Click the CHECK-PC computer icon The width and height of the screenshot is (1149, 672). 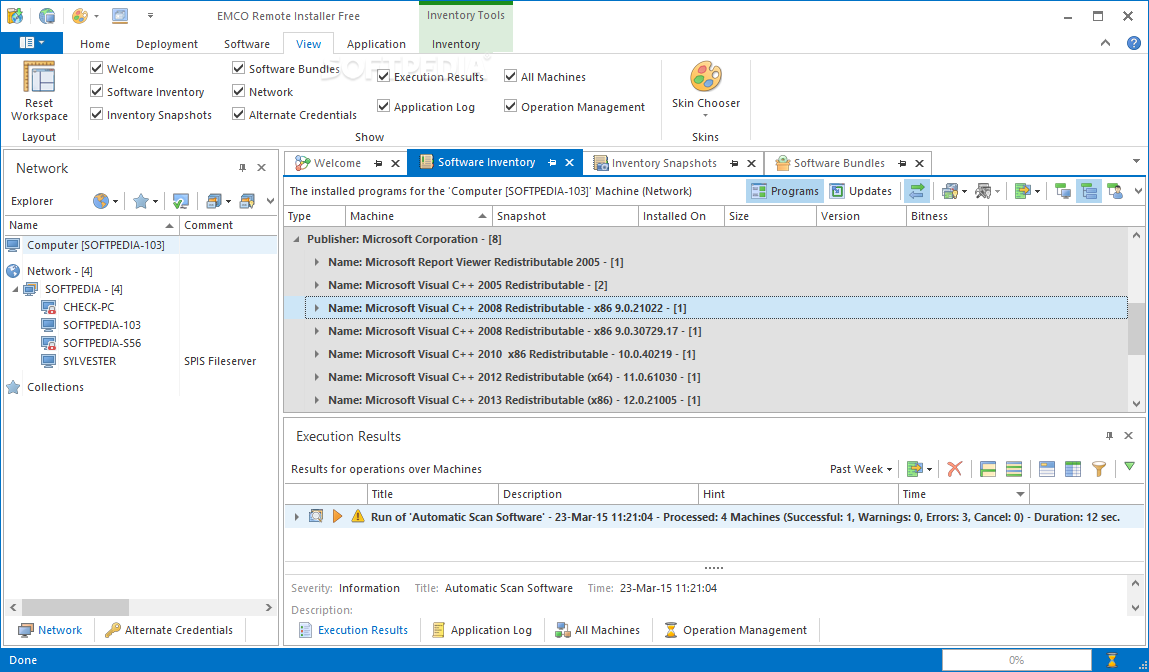48,307
